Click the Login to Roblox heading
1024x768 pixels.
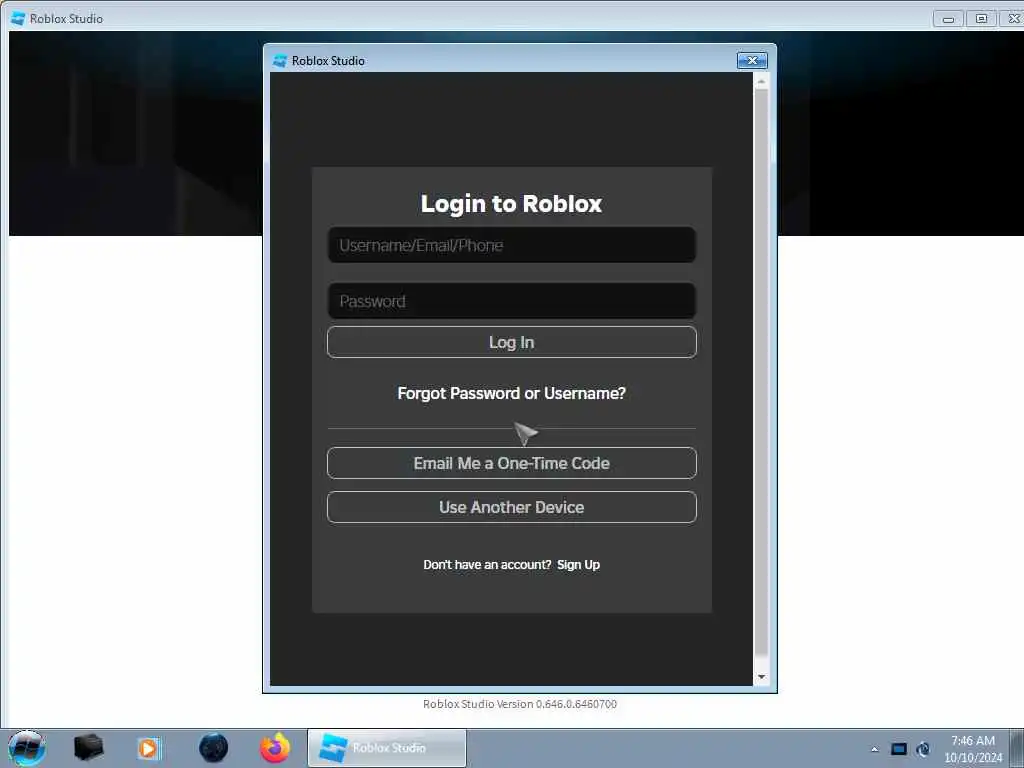pos(511,203)
